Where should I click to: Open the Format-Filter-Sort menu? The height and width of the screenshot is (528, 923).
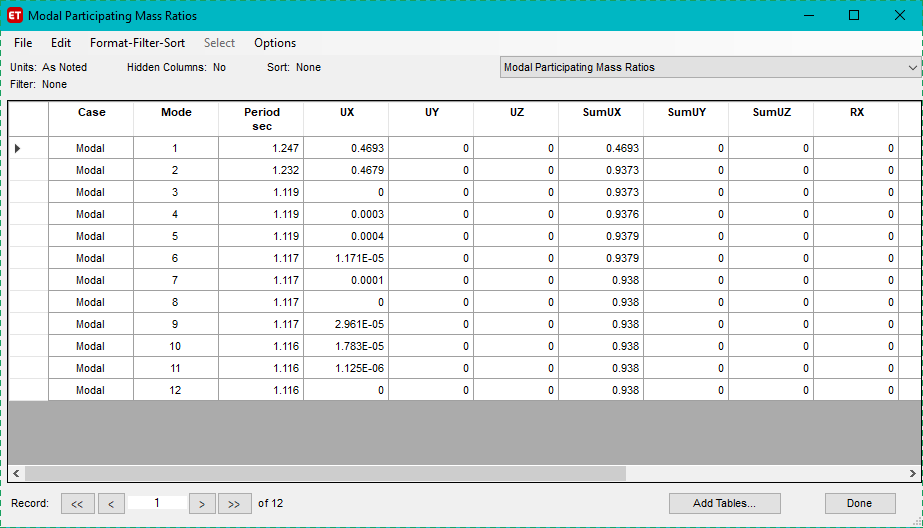(137, 43)
